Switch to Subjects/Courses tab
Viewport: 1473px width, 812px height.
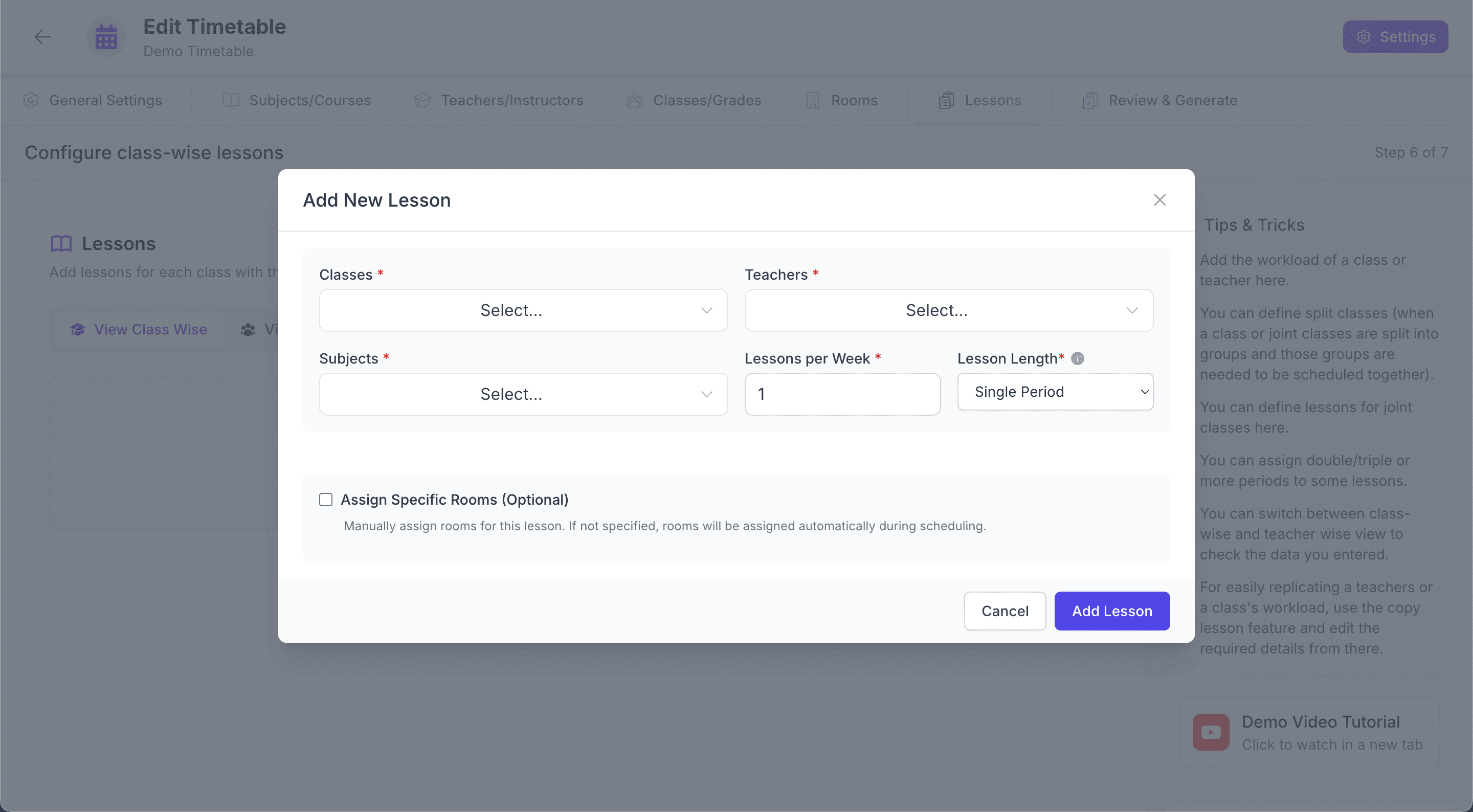click(297, 101)
